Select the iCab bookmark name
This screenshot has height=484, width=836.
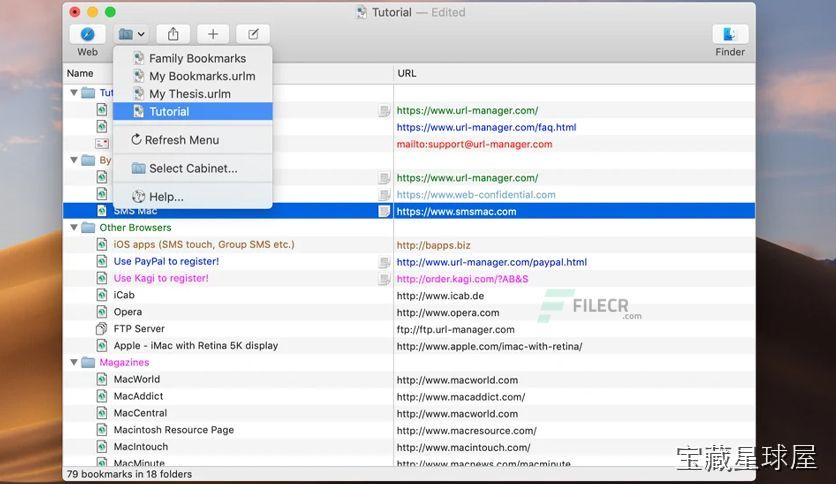pyautogui.click(x=124, y=295)
